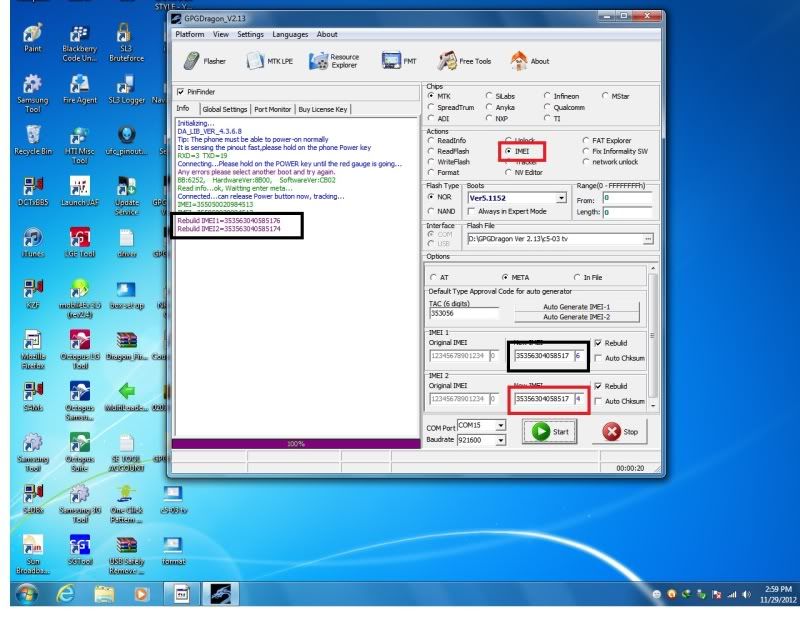Open the Buy License Key tab
The height and width of the screenshot is (640, 800).
(322, 109)
